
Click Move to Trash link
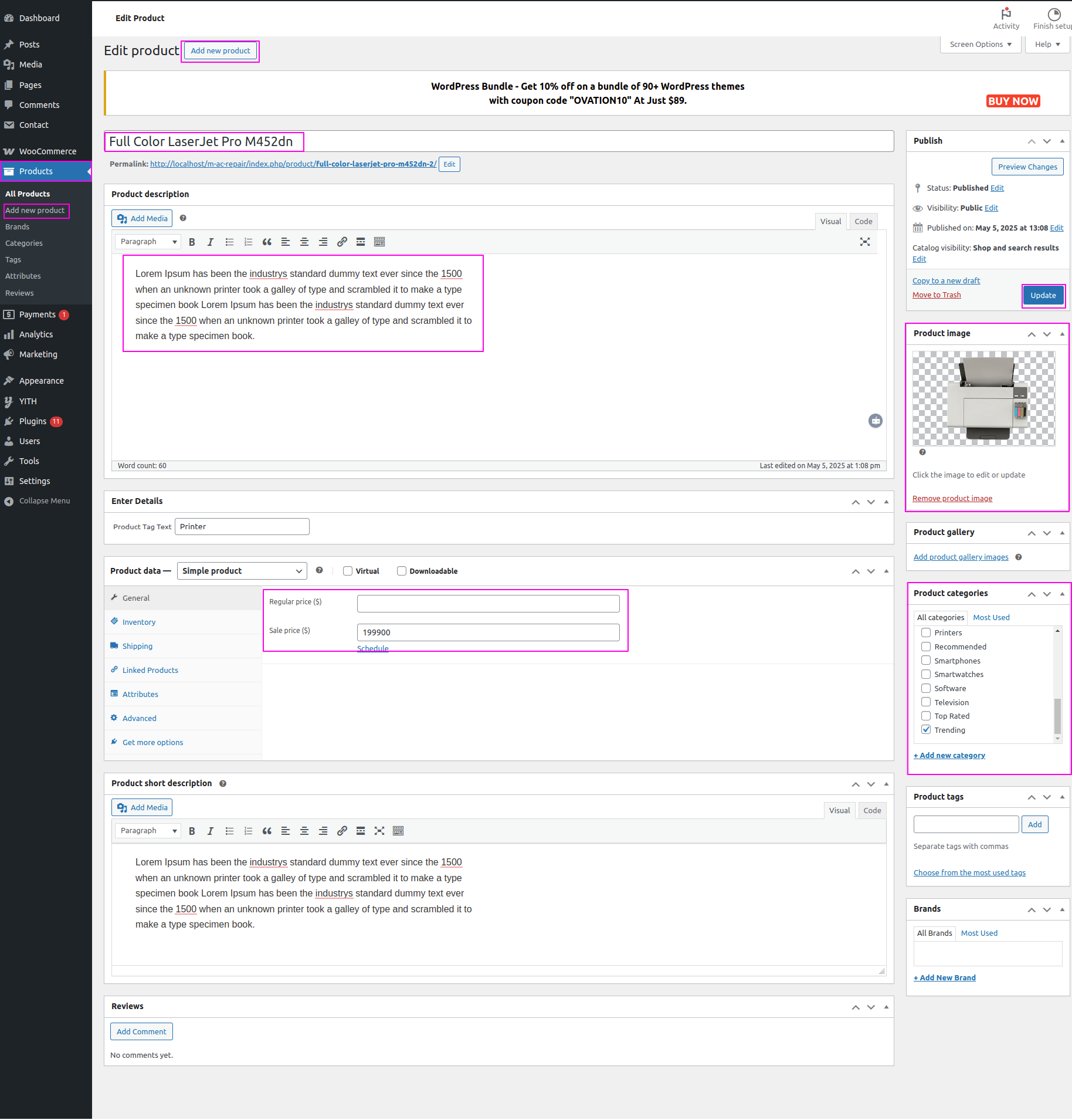tap(937, 295)
